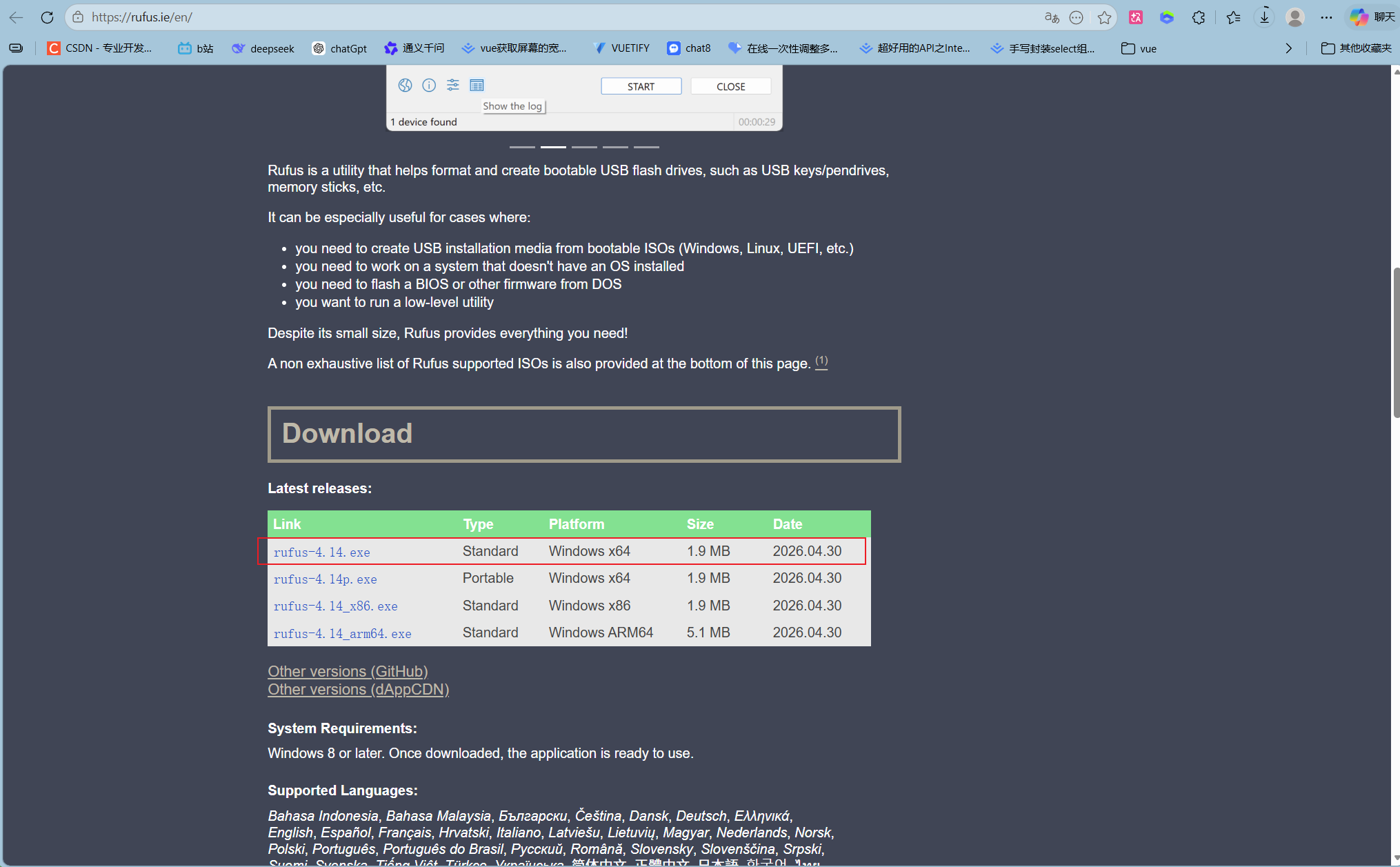
Task: Click the "Portable" type cell
Action: coord(488,578)
